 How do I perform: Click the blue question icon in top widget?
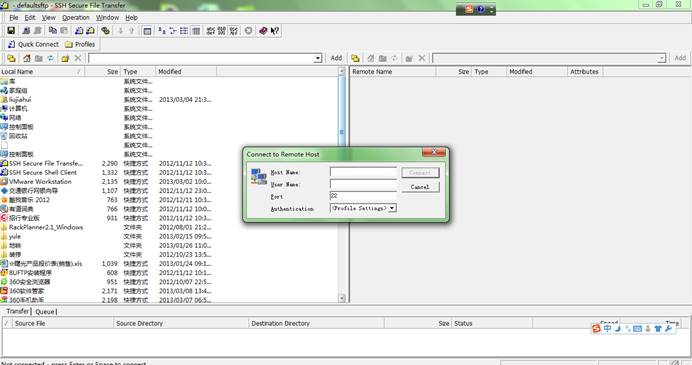pyautogui.click(x=481, y=9)
